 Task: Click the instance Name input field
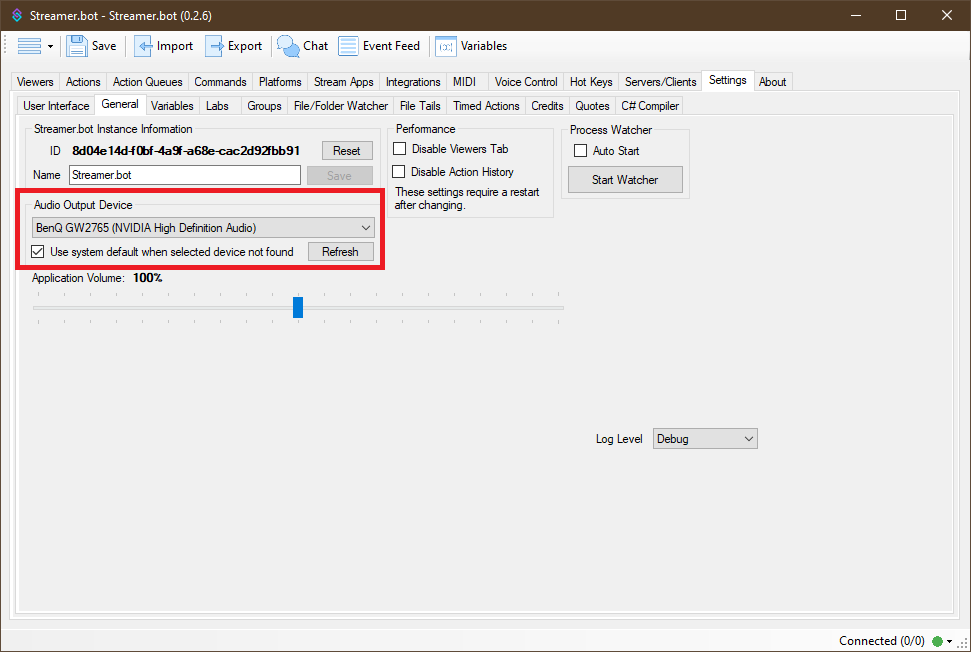(185, 175)
